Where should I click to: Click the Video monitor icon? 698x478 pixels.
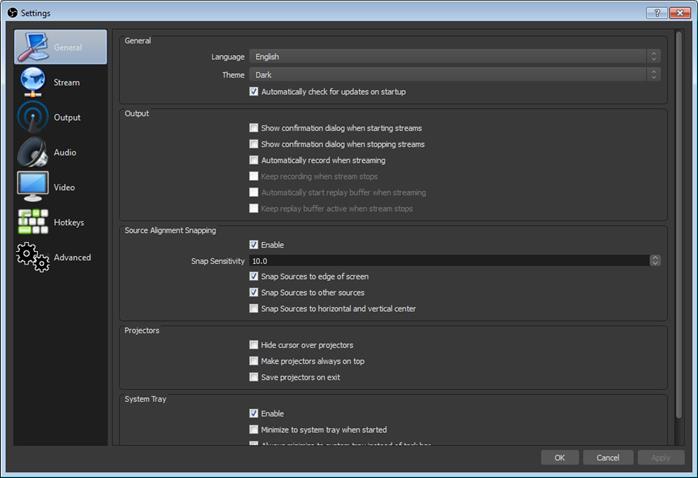tap(33, 187)
